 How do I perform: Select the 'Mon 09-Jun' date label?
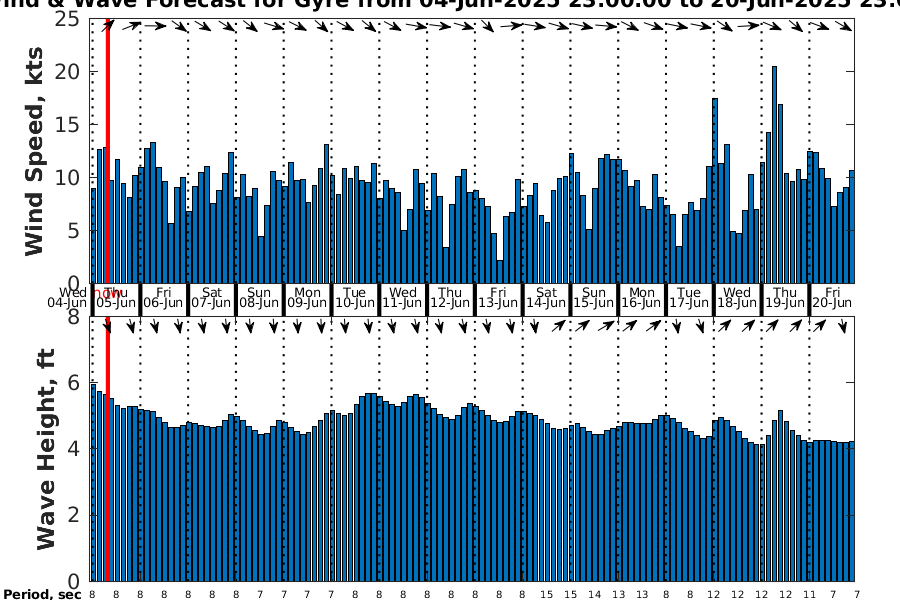[307, 297]
